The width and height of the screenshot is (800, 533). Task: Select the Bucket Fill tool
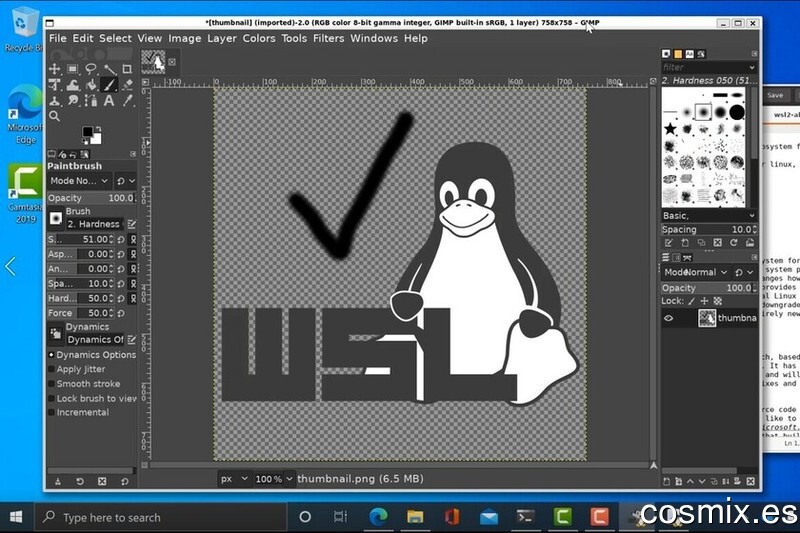tap(91, 85)
